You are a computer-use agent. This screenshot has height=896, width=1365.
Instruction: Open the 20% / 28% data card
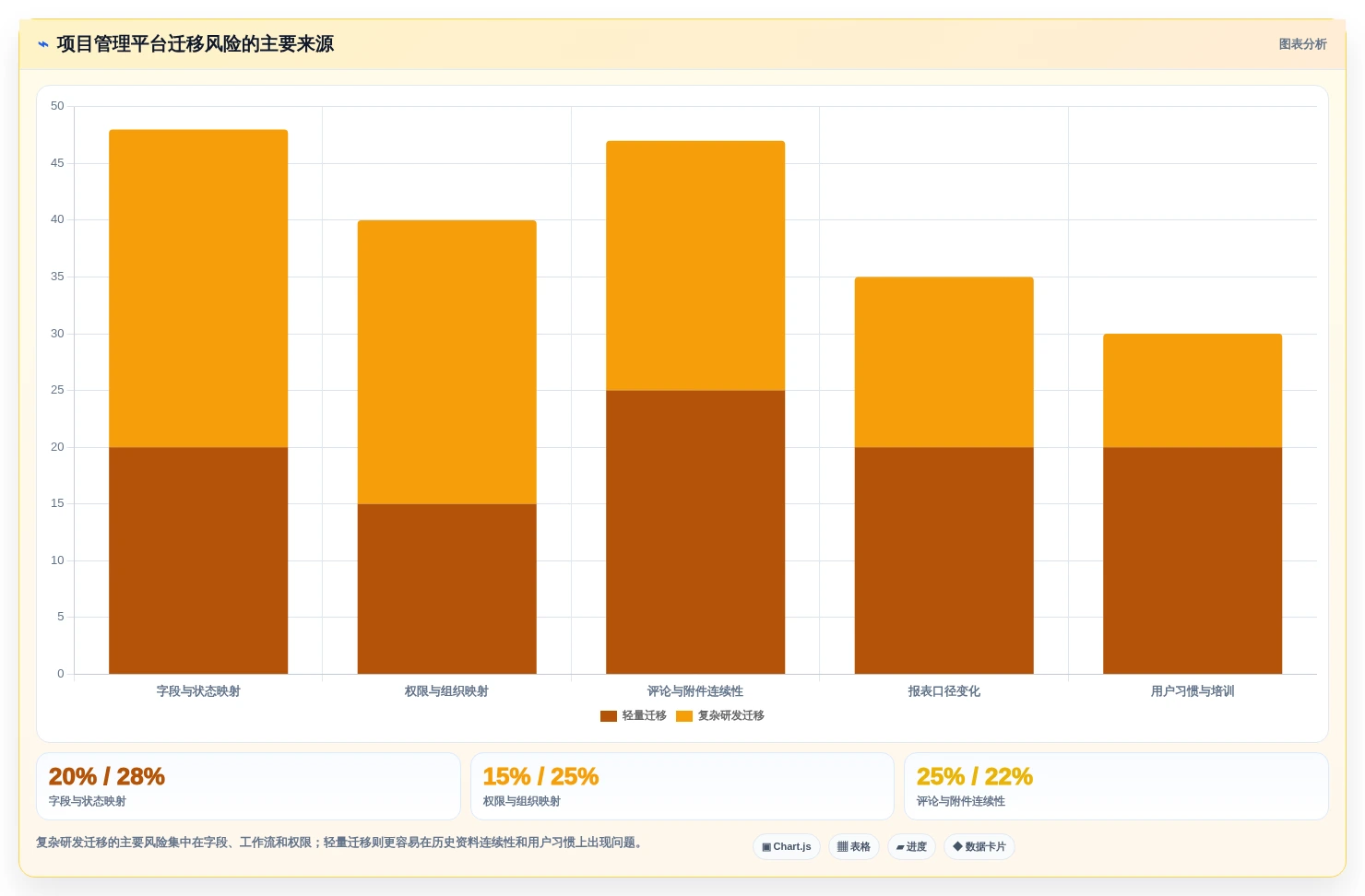tap(248, 786)
